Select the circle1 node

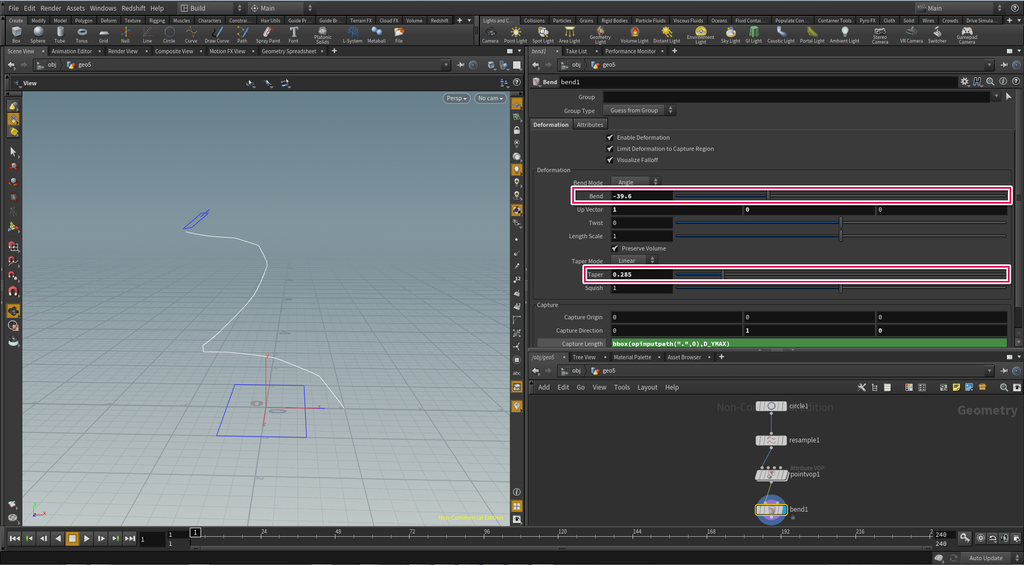coord(771,406)
